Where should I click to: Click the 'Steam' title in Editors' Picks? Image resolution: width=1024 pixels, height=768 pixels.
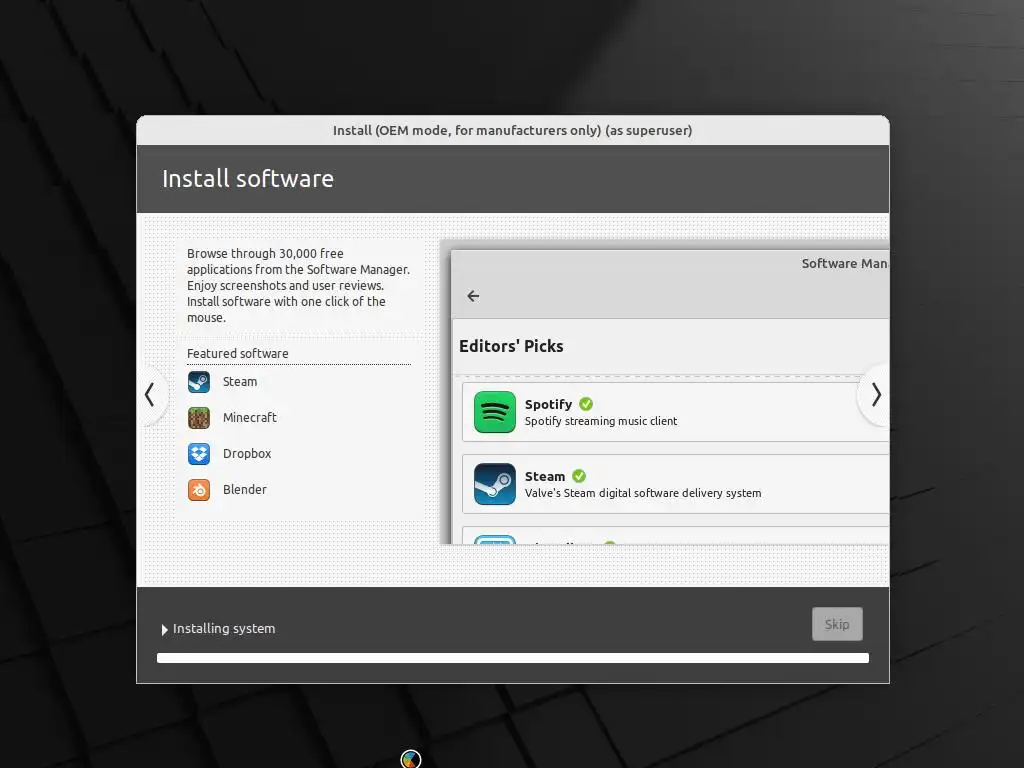coord(545,476)
